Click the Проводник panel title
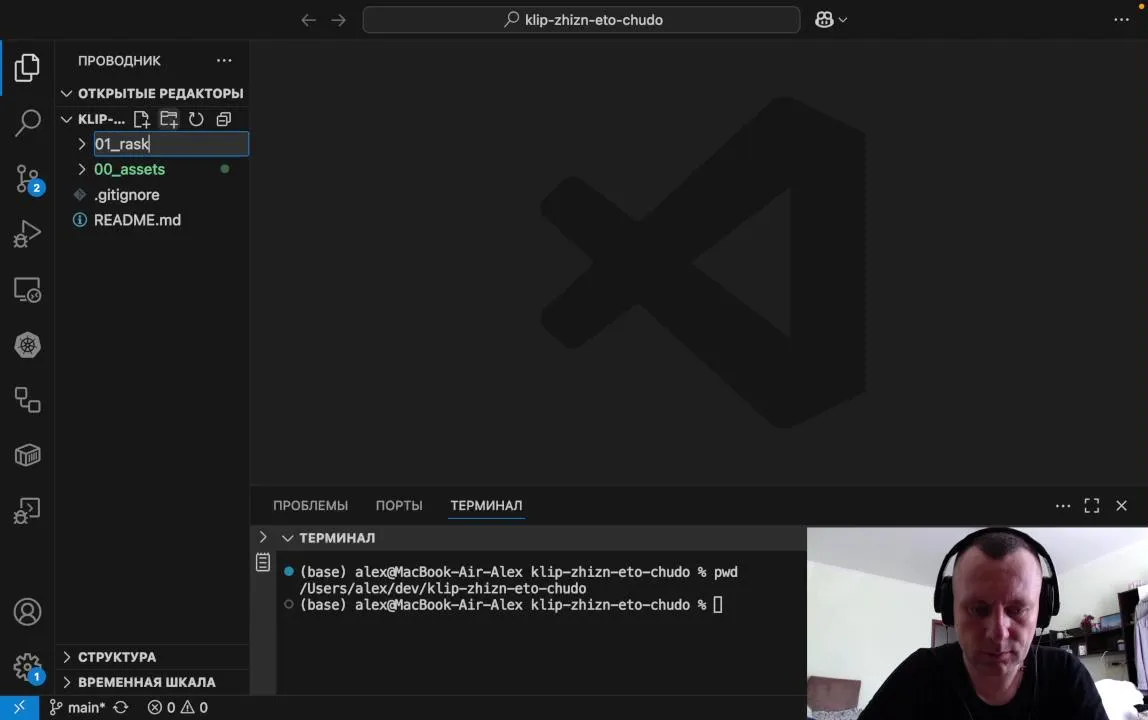The image size is (1148, 720). coord(119,61)
